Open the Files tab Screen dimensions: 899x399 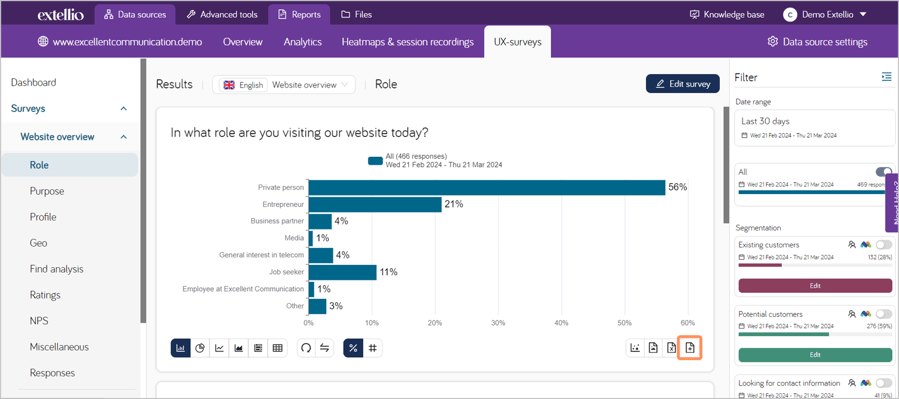pyautogui.click(x=356, y=15)
